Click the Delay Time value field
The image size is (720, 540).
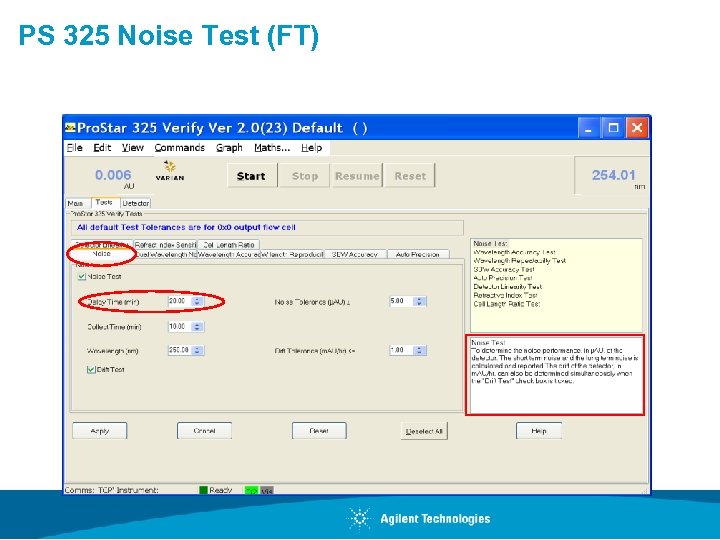pyautogui.click(x=180, y=301)
